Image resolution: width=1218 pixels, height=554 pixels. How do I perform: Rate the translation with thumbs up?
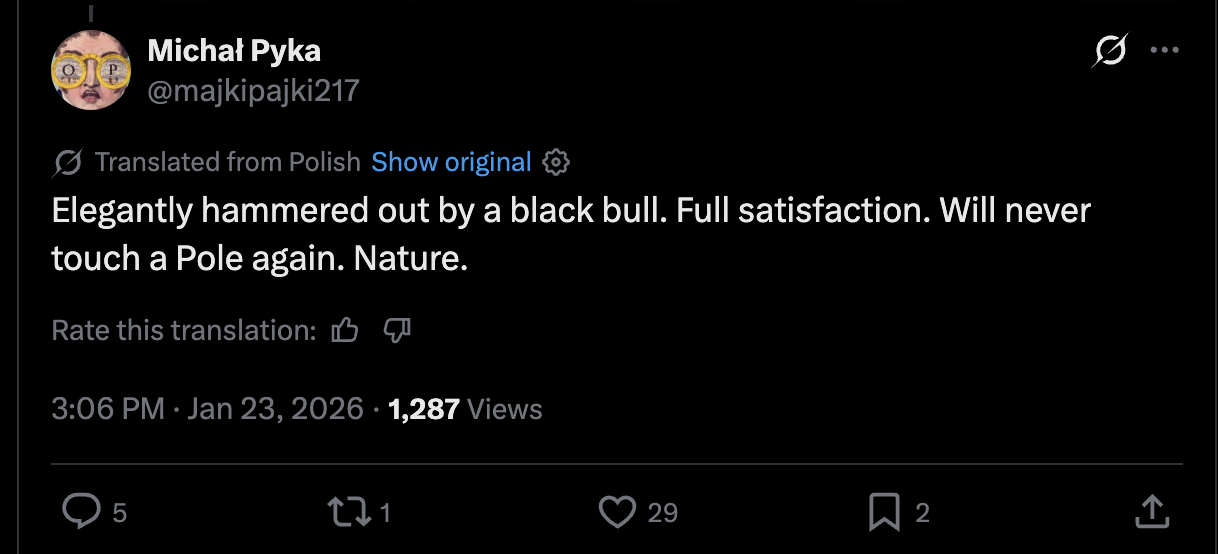345,330
